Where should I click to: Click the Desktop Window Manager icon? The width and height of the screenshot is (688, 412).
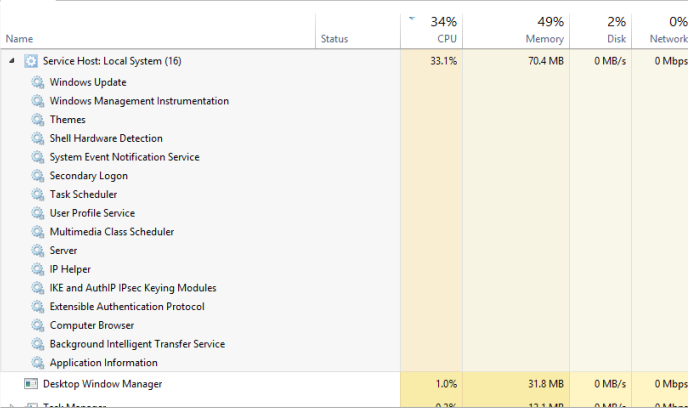[x=30, y=384]
